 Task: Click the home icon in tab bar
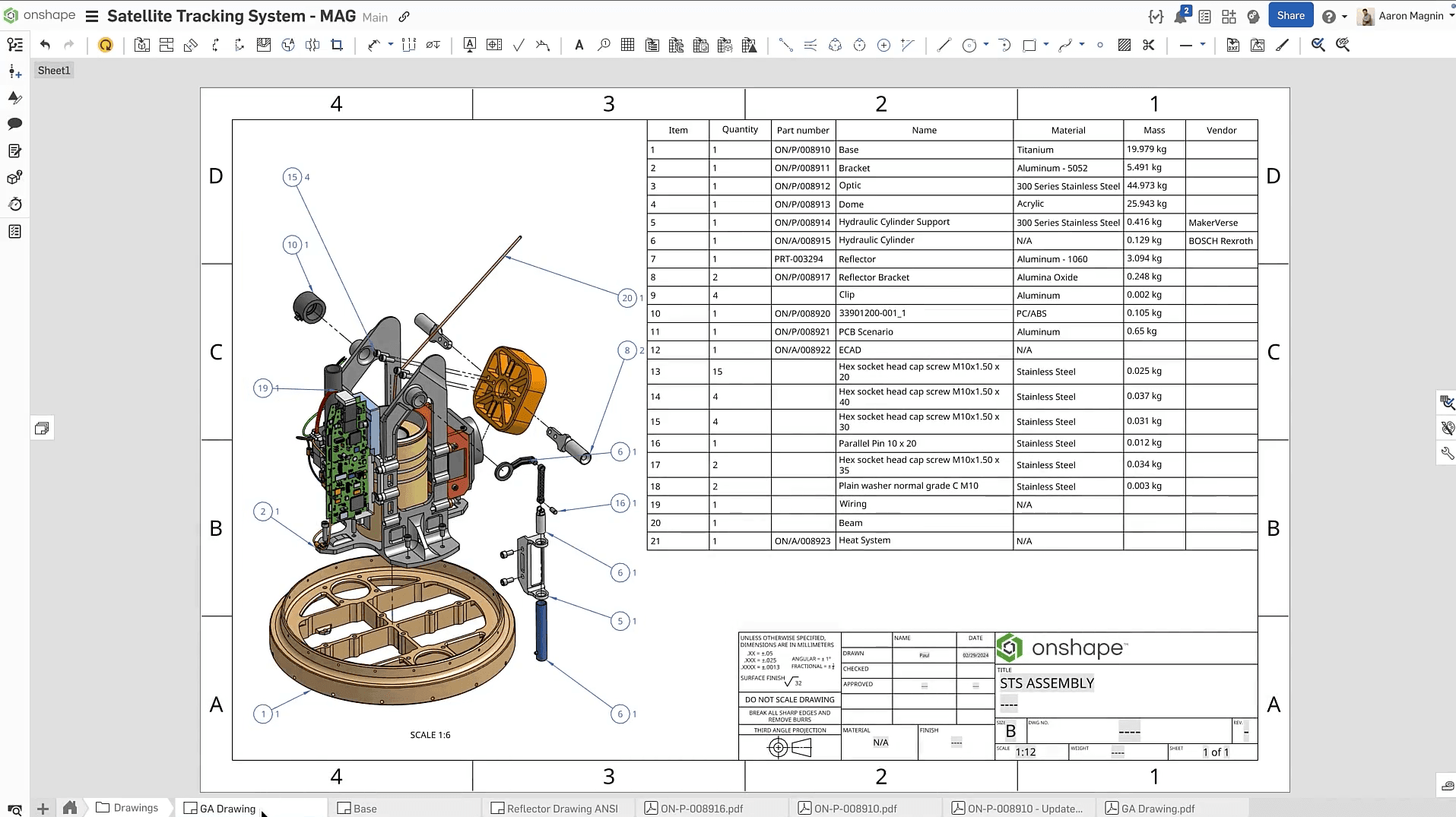pos(70,808)
